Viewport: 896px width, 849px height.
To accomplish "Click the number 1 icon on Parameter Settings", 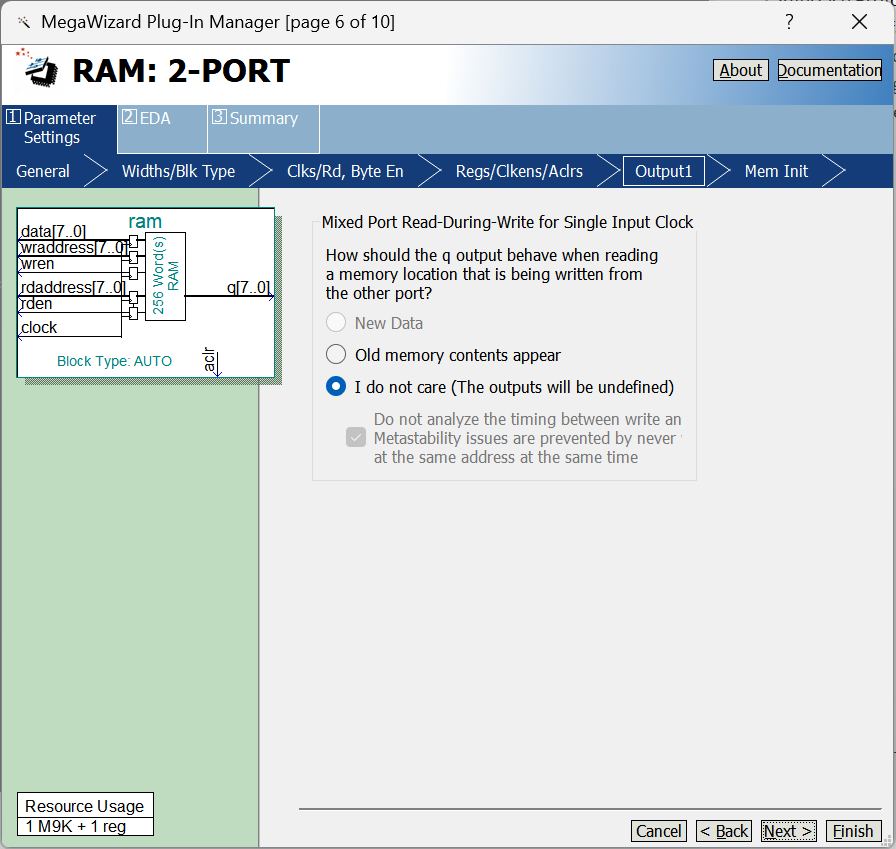I will point(13,117).
